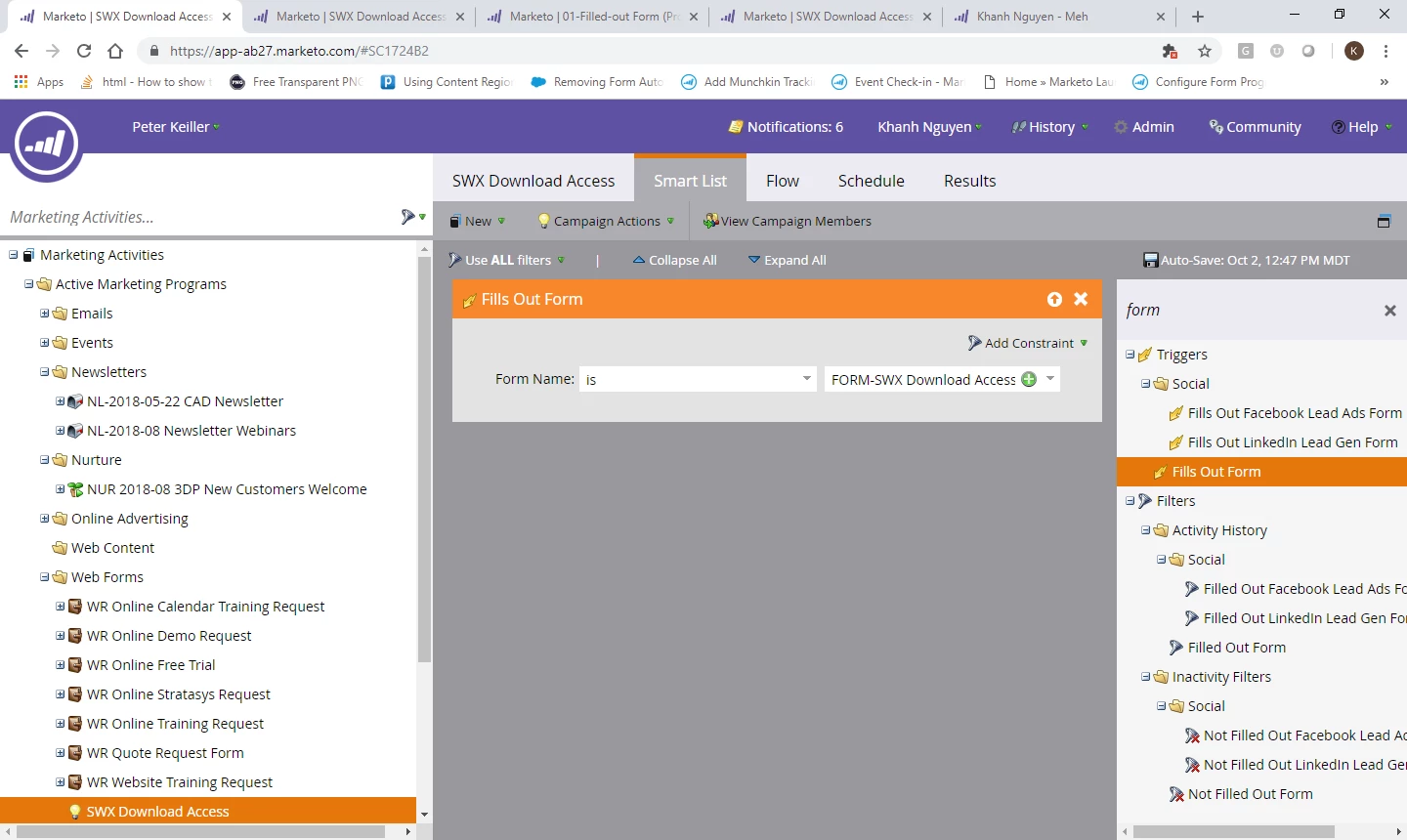Open the Campaign Actions menu

pyautogui.click(x=606, y=221)
